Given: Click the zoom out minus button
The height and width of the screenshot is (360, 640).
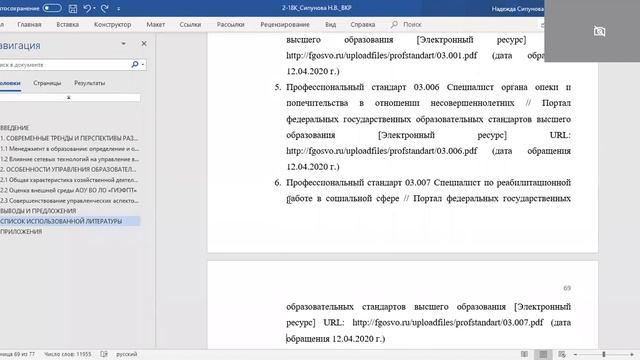Looking at the screenshot, I should (575, 354).
